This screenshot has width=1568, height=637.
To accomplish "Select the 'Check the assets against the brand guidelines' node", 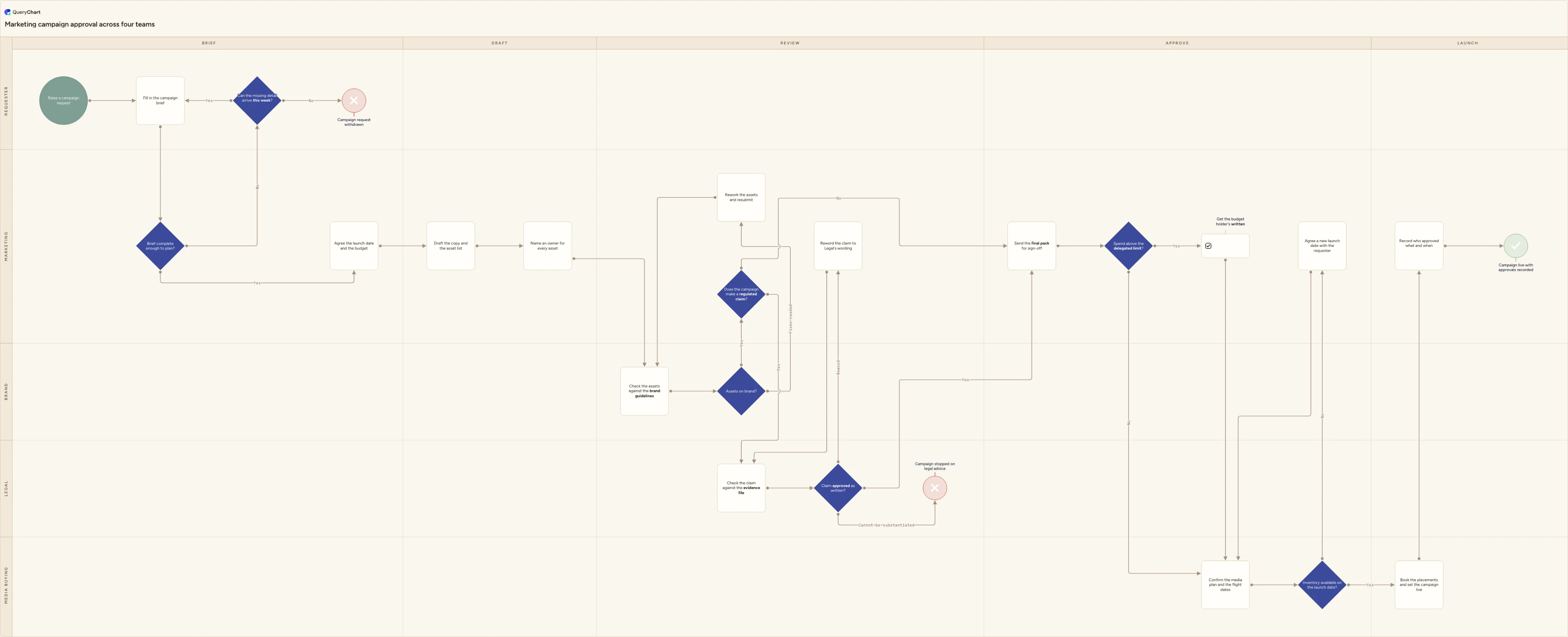I will 644,391.
